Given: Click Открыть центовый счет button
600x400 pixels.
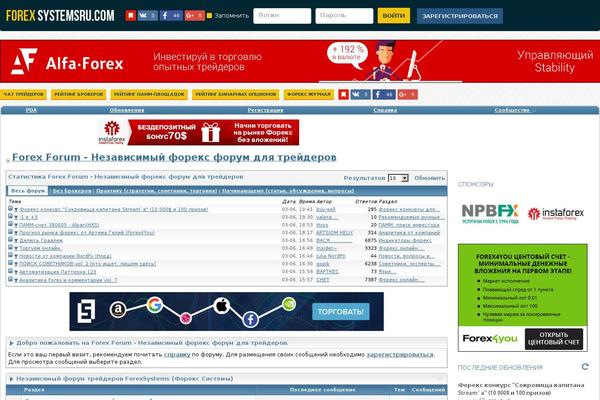Looking at the screenshot, I should 554,339.
